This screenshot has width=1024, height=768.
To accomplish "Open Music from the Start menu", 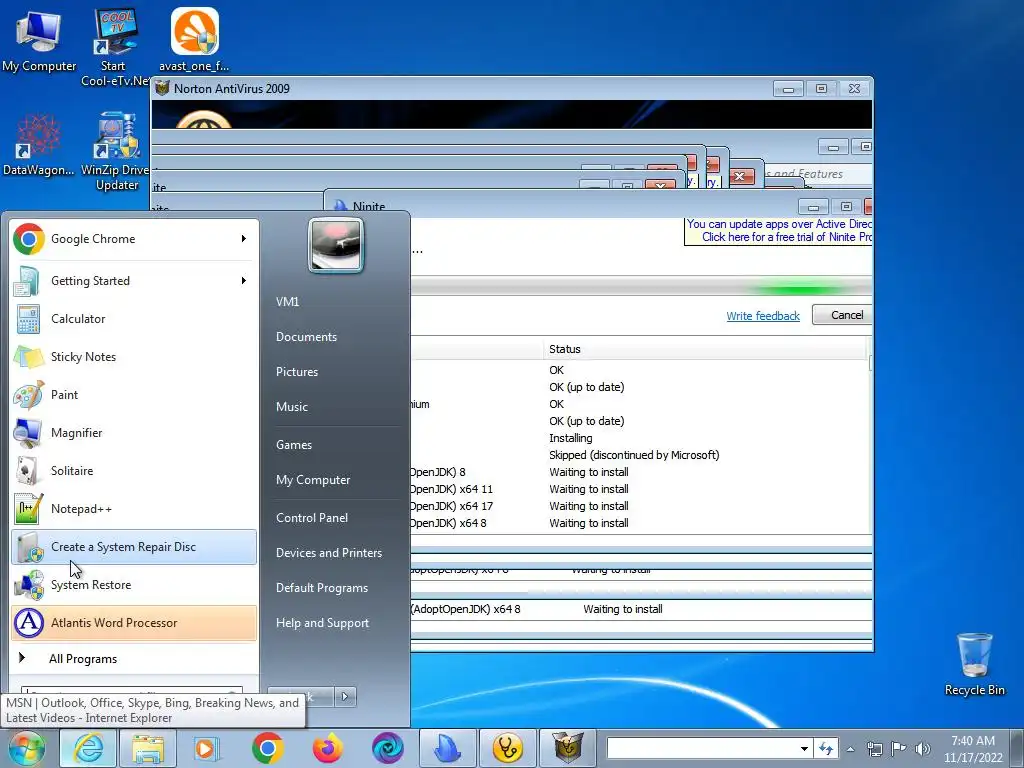I will (x=292, y=407).
